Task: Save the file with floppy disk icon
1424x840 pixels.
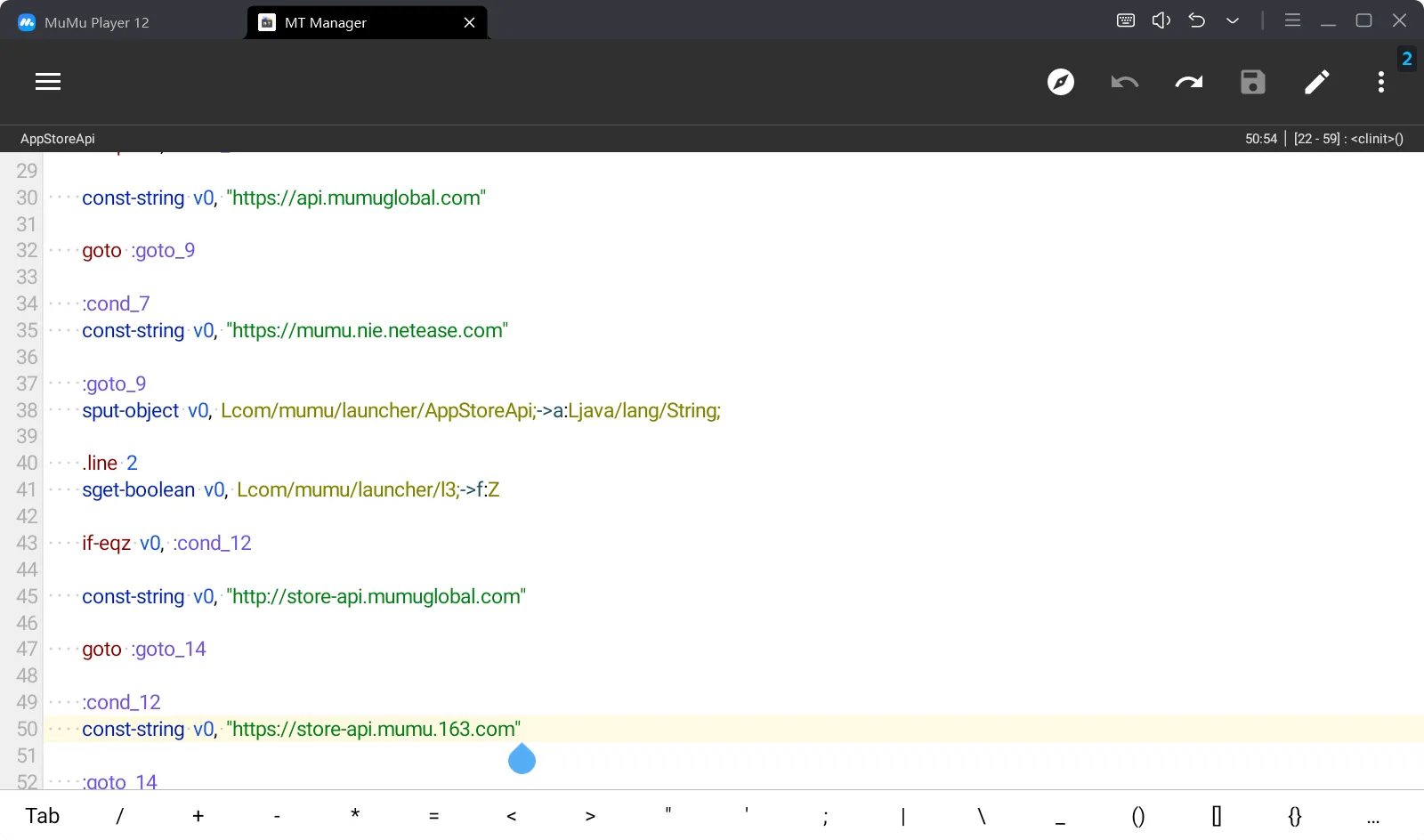Action: (x=1253, y=82)
